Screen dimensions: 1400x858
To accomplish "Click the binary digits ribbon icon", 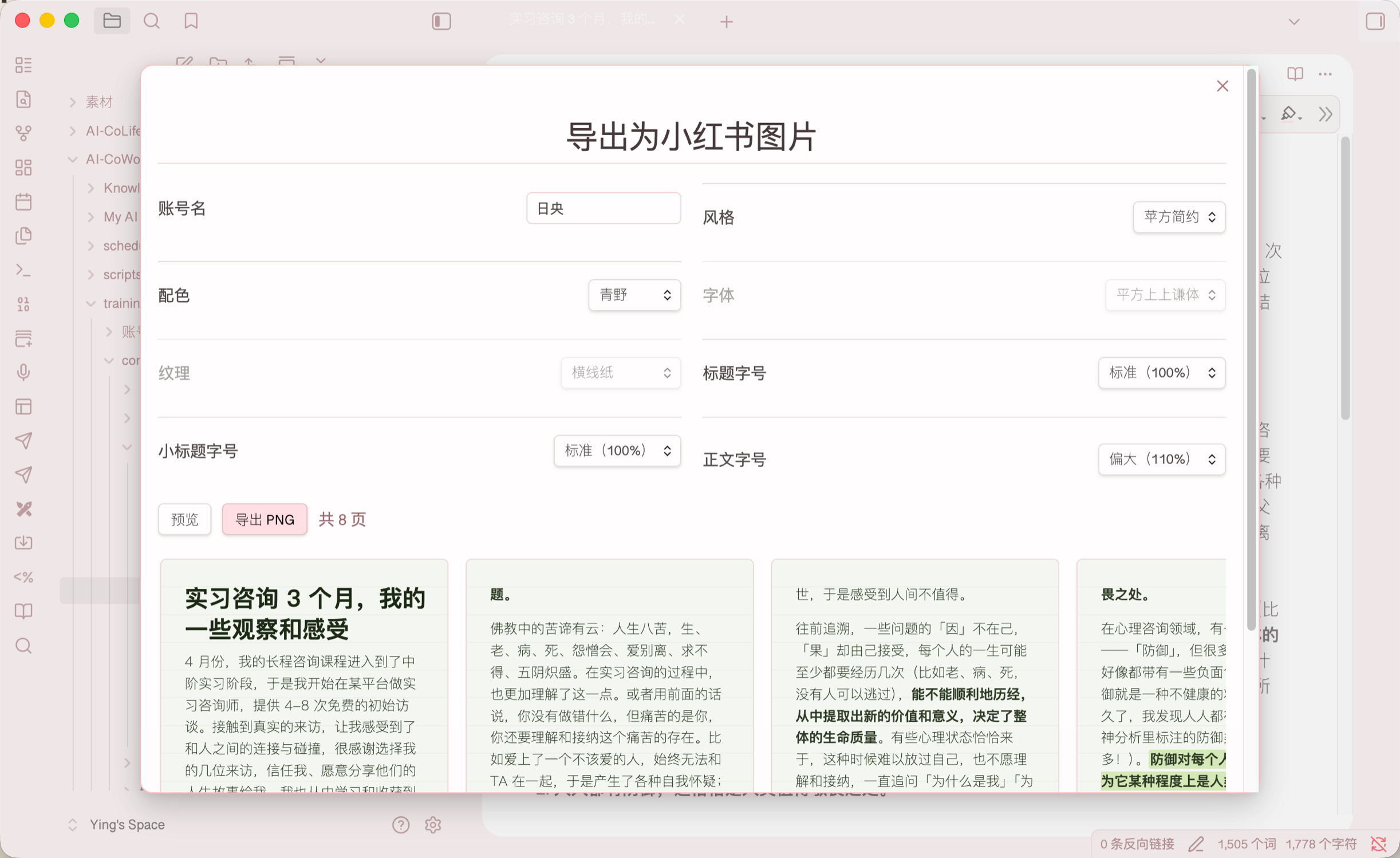I will tap(23, 304).
